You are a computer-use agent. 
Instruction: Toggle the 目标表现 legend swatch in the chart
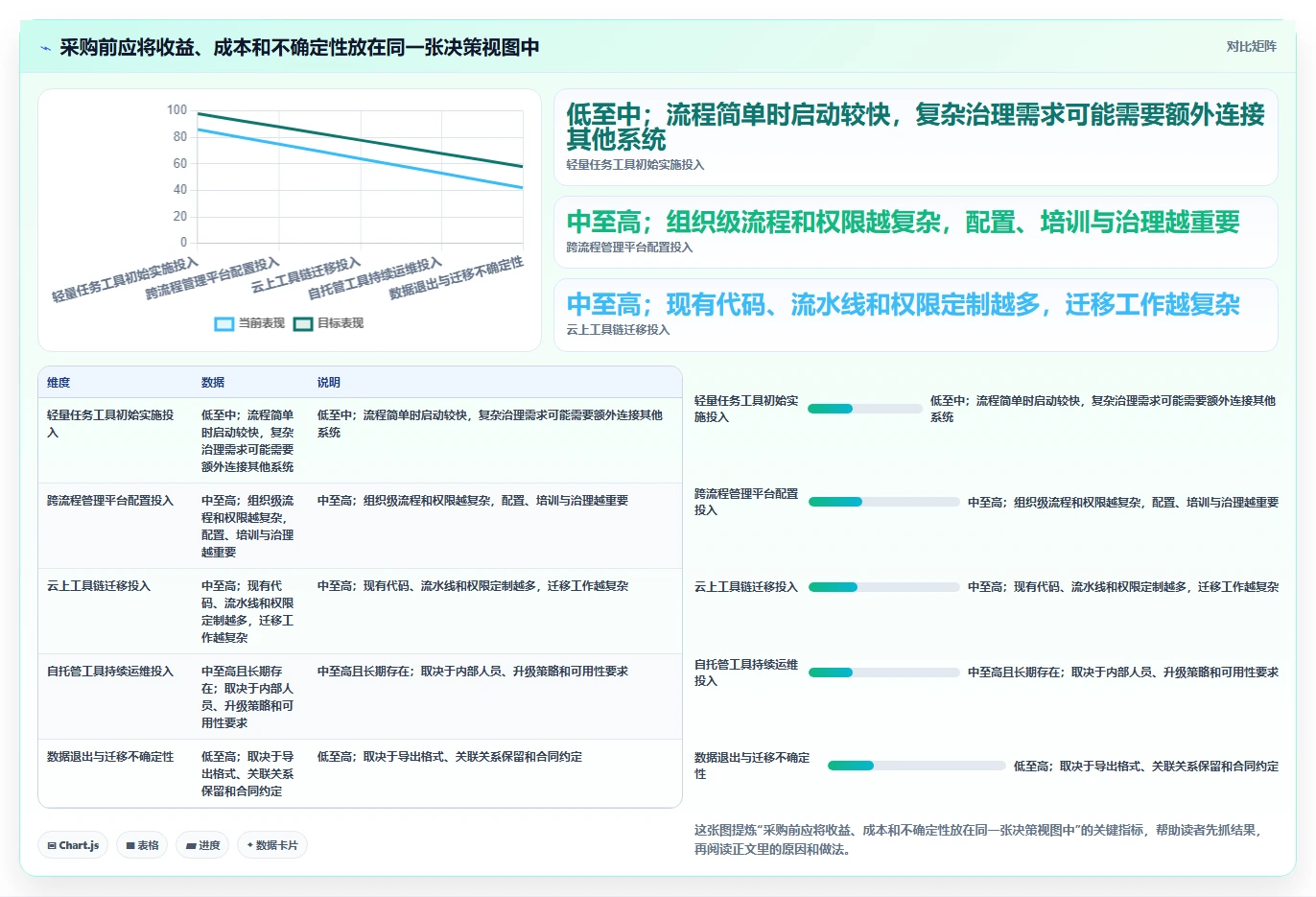303,324
